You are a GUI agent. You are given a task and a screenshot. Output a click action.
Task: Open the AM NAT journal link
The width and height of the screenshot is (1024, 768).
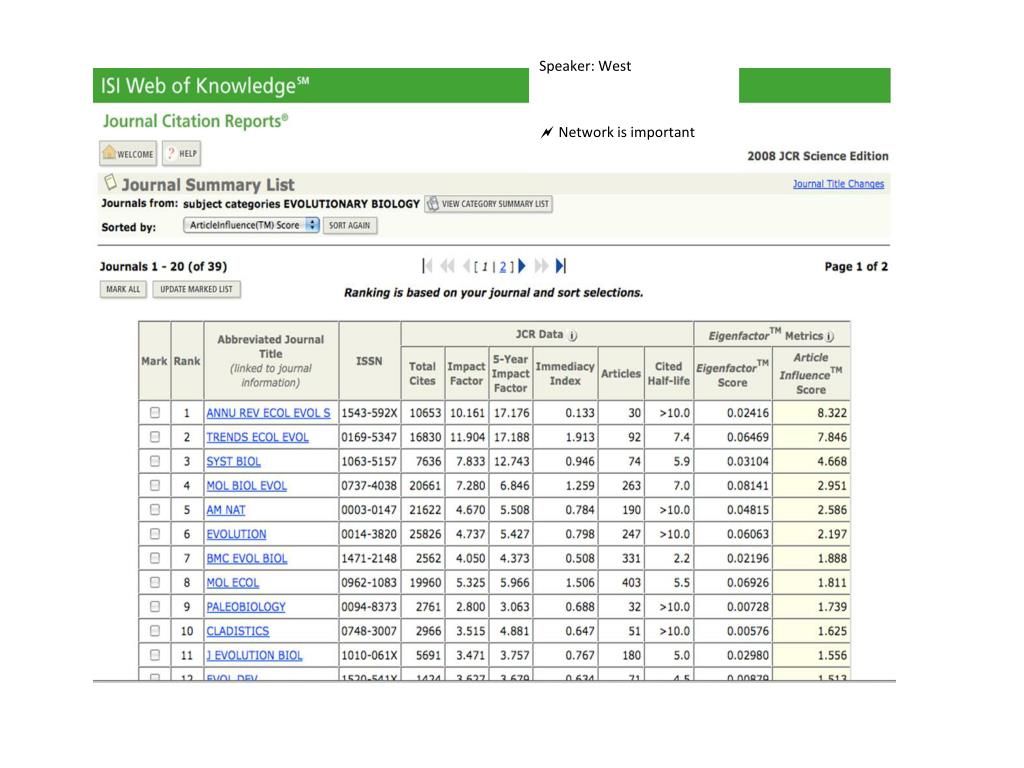coord(226,510)
